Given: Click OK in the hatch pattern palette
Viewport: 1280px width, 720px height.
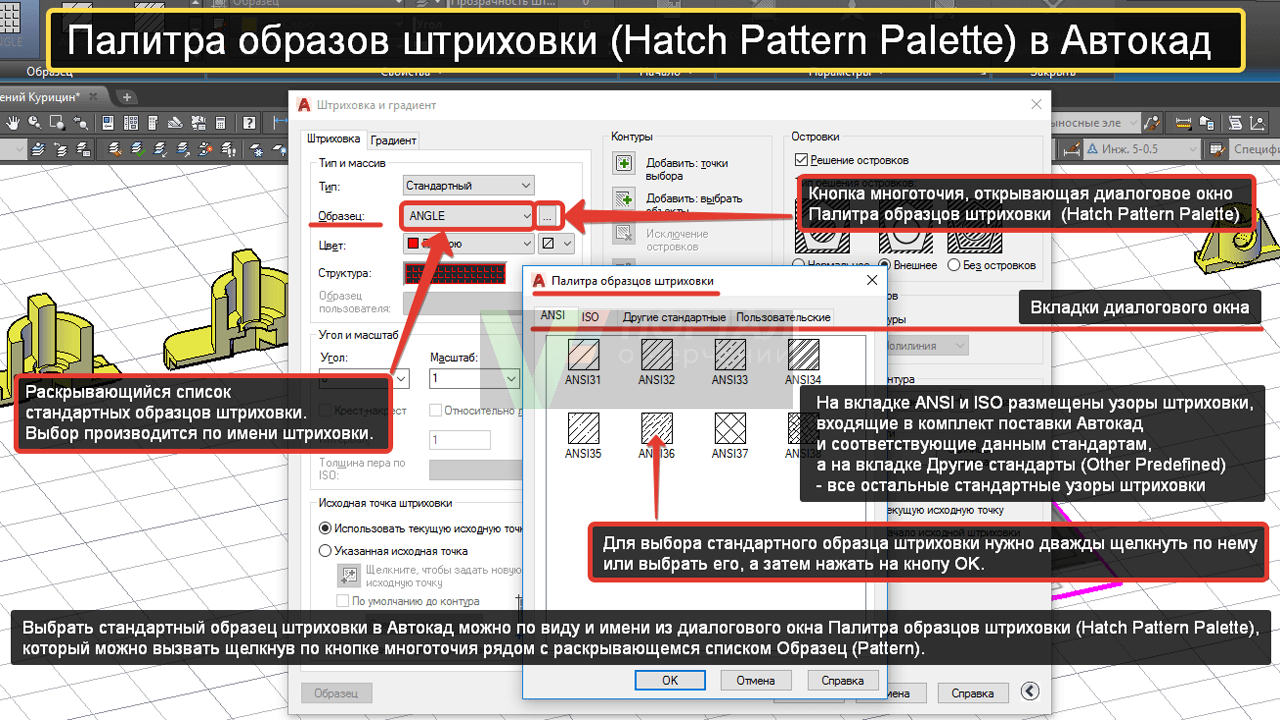Looking at the screenshot, I should (670, 680).
